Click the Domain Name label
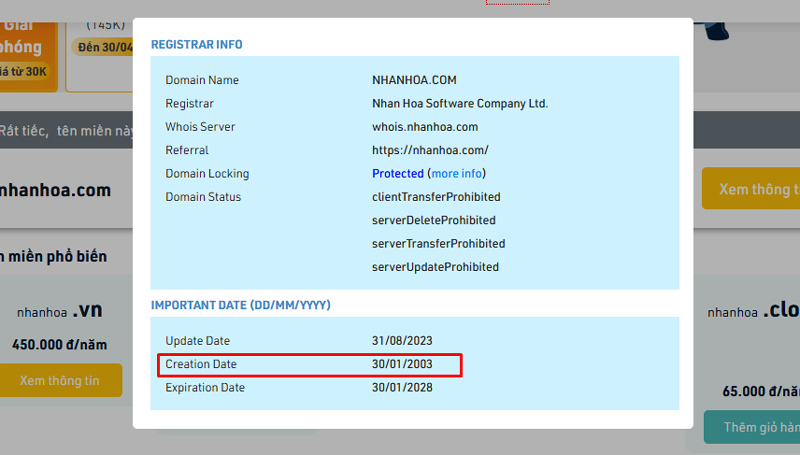This screenshot has width=800, height=455. (202, 80)
